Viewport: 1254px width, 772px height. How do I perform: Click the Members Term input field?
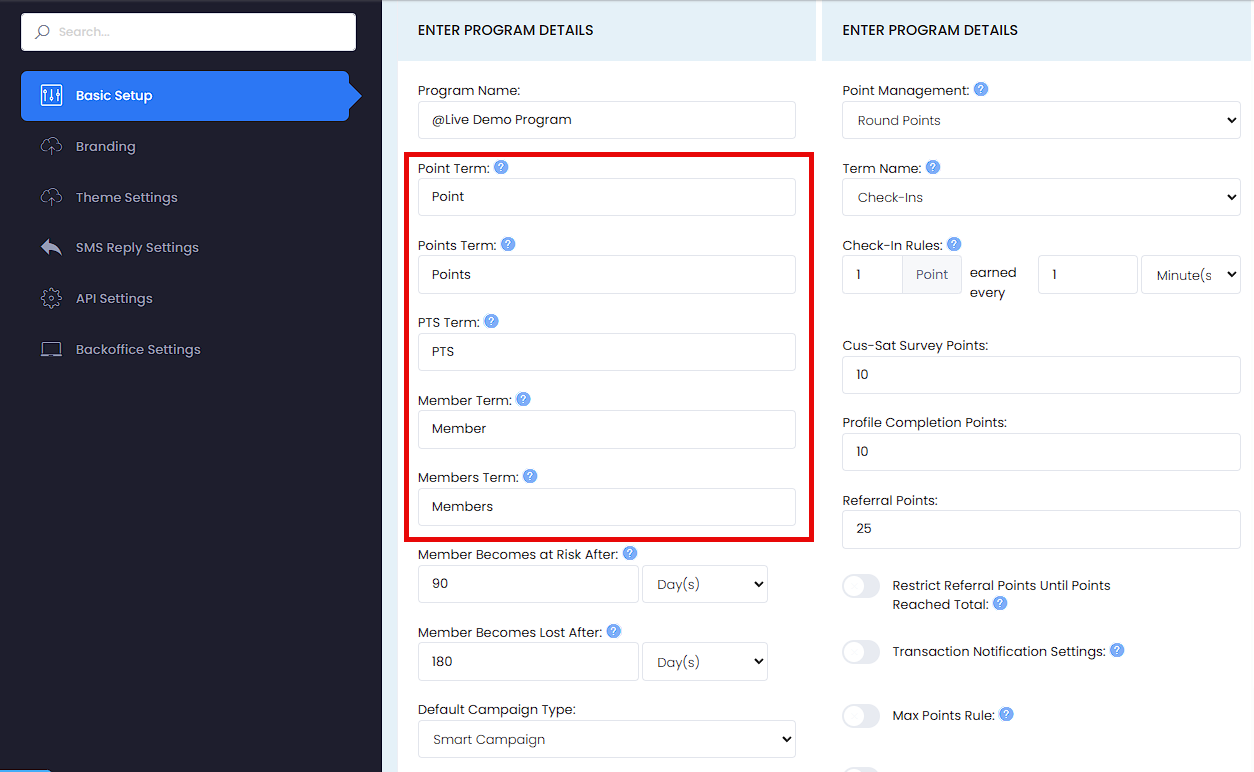pos(607,507)
